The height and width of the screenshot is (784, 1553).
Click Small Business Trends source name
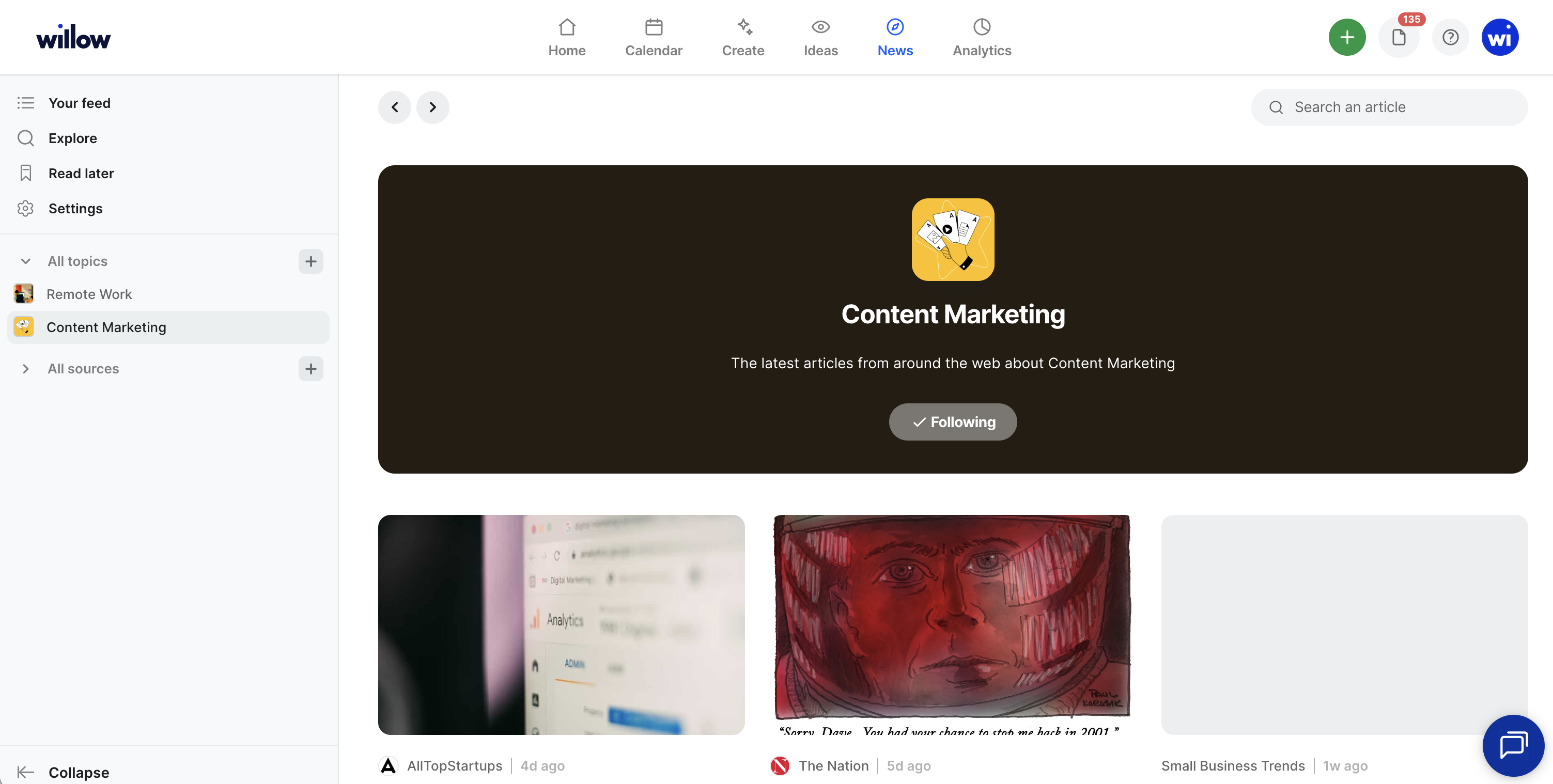point(1233,766)
